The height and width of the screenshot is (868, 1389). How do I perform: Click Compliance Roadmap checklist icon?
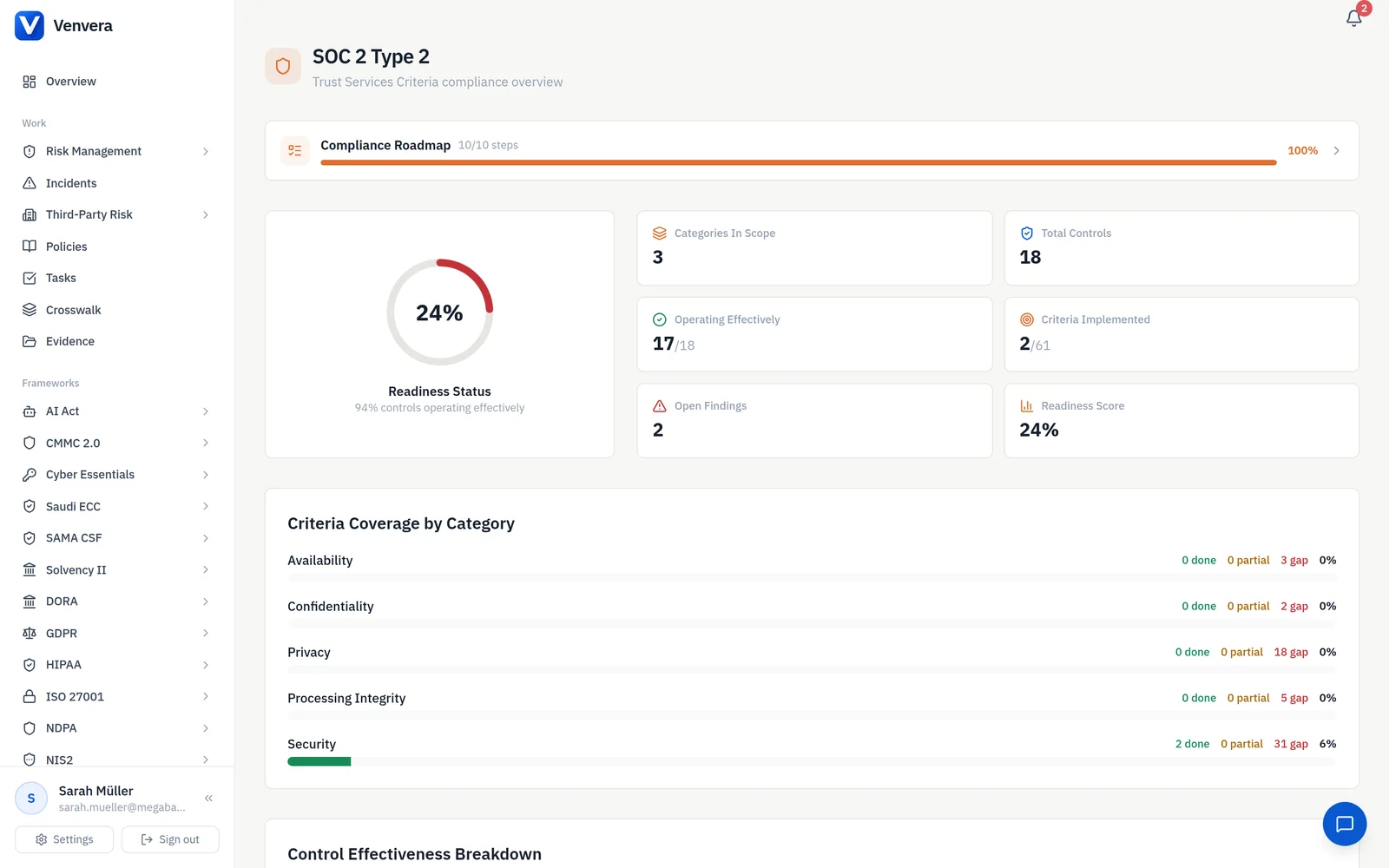(295, 150)
